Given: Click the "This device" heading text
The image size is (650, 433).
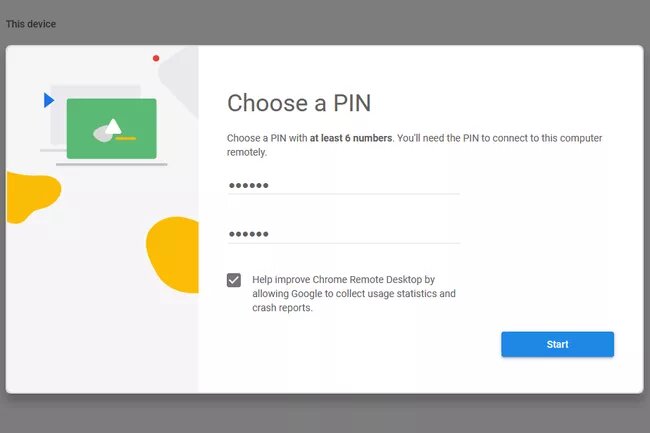Looking at the screenshot, I should (31, 24).
